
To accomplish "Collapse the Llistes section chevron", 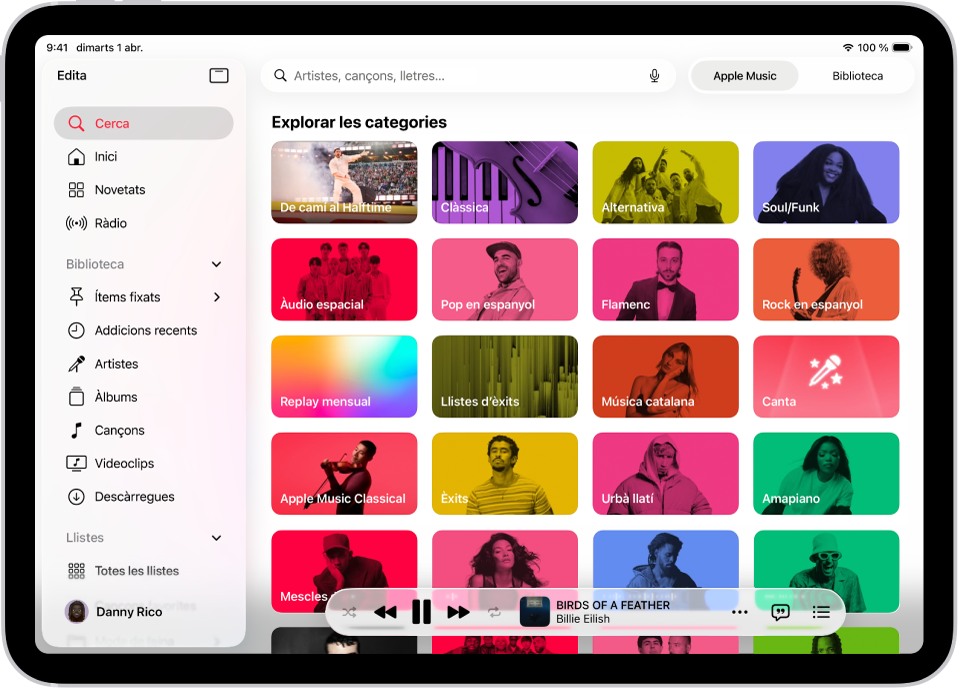I will point(216,538).
